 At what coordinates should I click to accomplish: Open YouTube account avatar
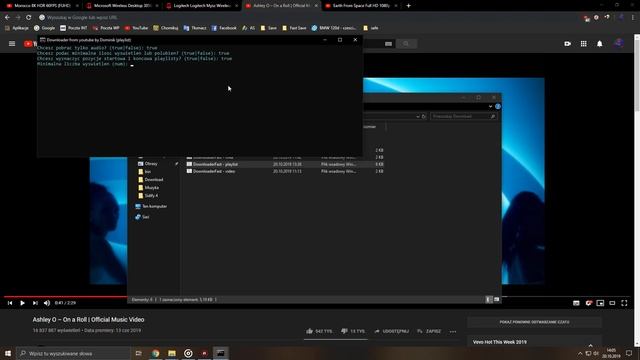[x=619, y=43]
